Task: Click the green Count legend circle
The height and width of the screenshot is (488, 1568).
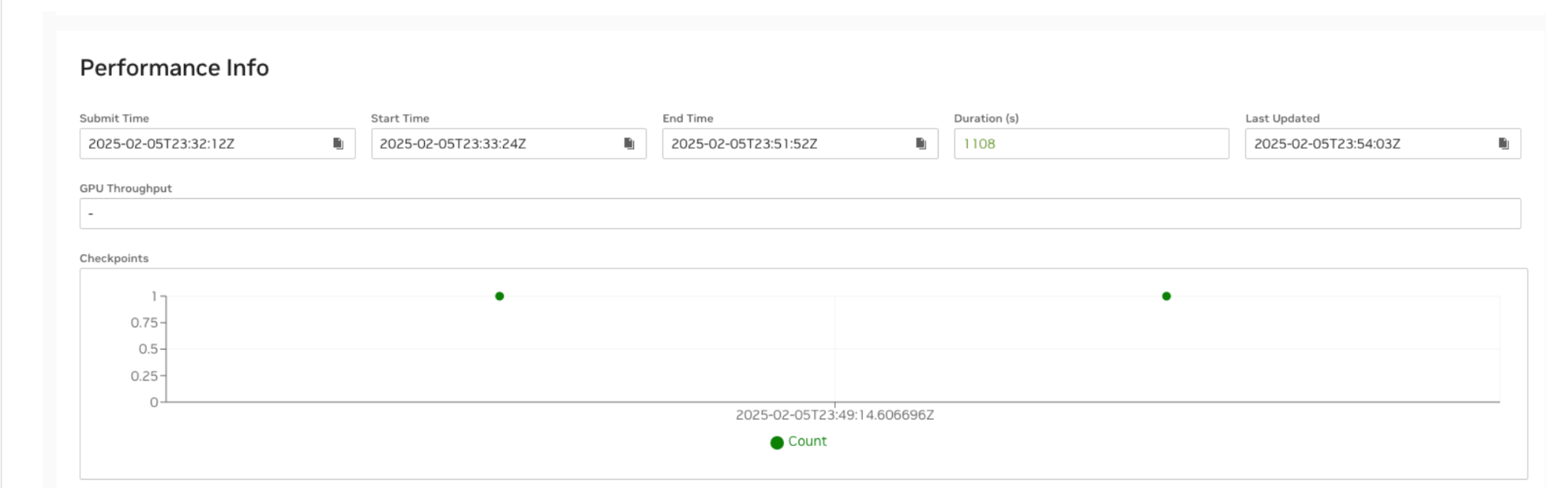Action: tap(776, 442)
